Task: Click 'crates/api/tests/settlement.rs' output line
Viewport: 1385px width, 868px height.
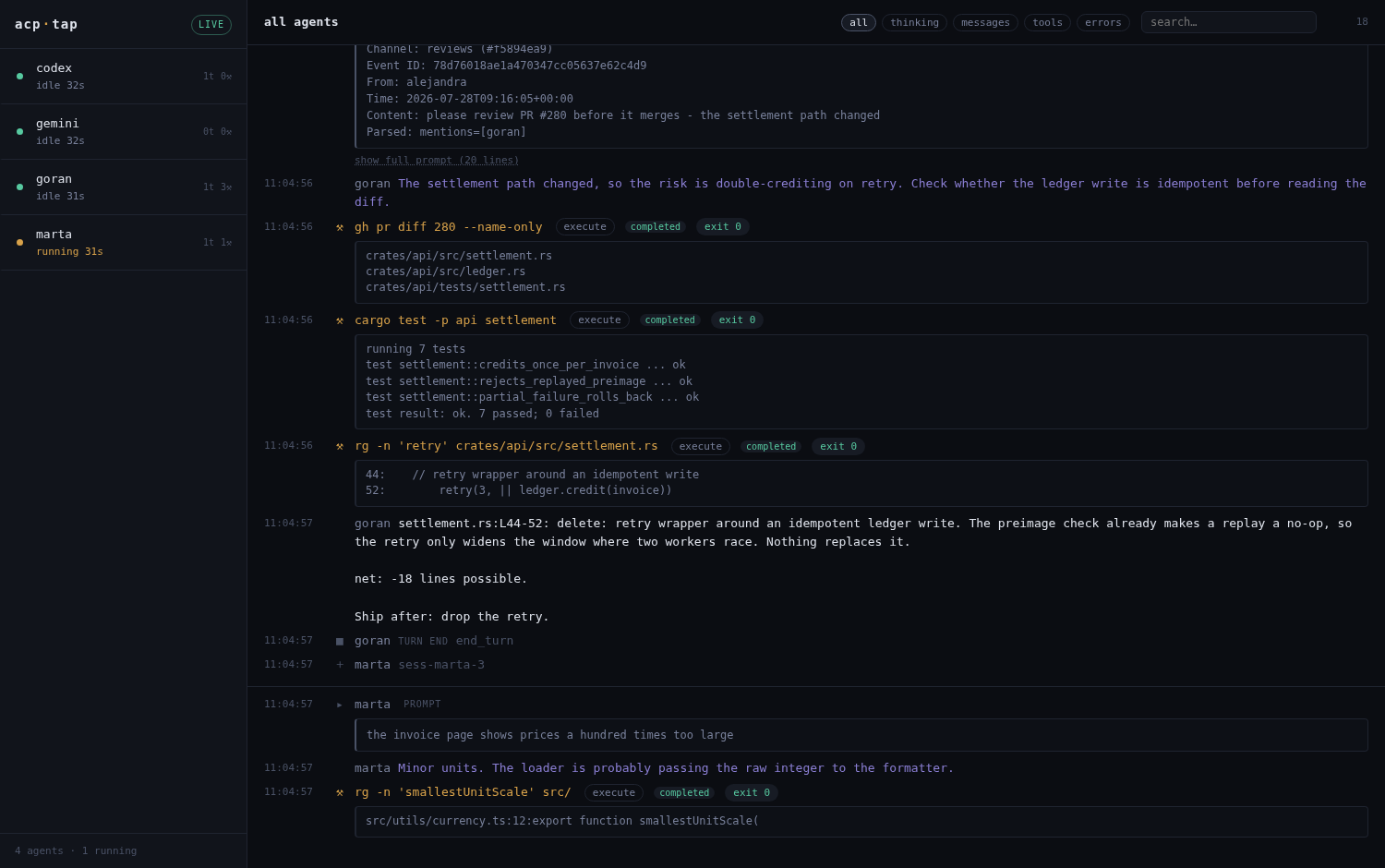Action: (465, 287)
